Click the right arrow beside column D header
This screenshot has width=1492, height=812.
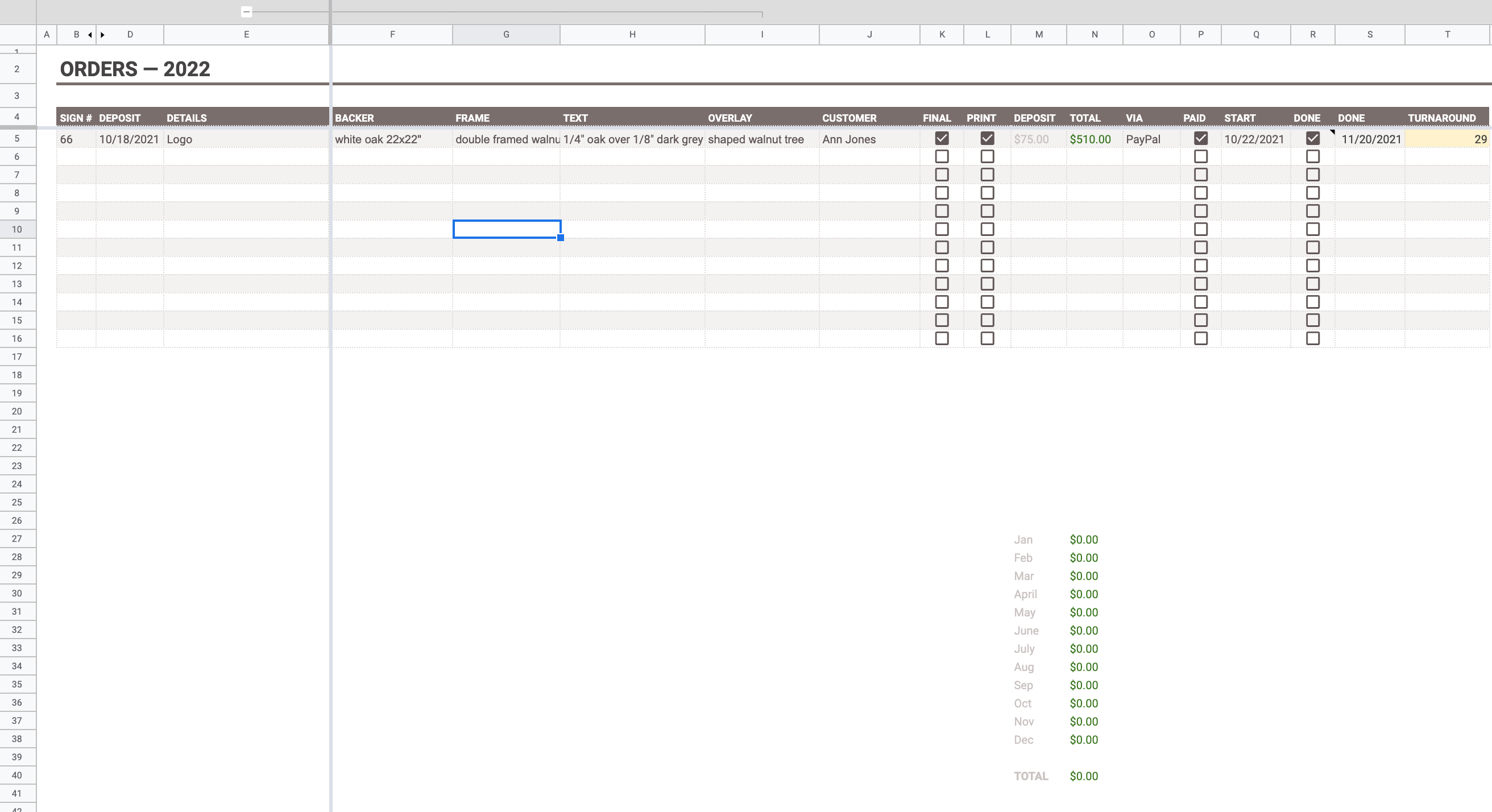[x=103, y=35]
